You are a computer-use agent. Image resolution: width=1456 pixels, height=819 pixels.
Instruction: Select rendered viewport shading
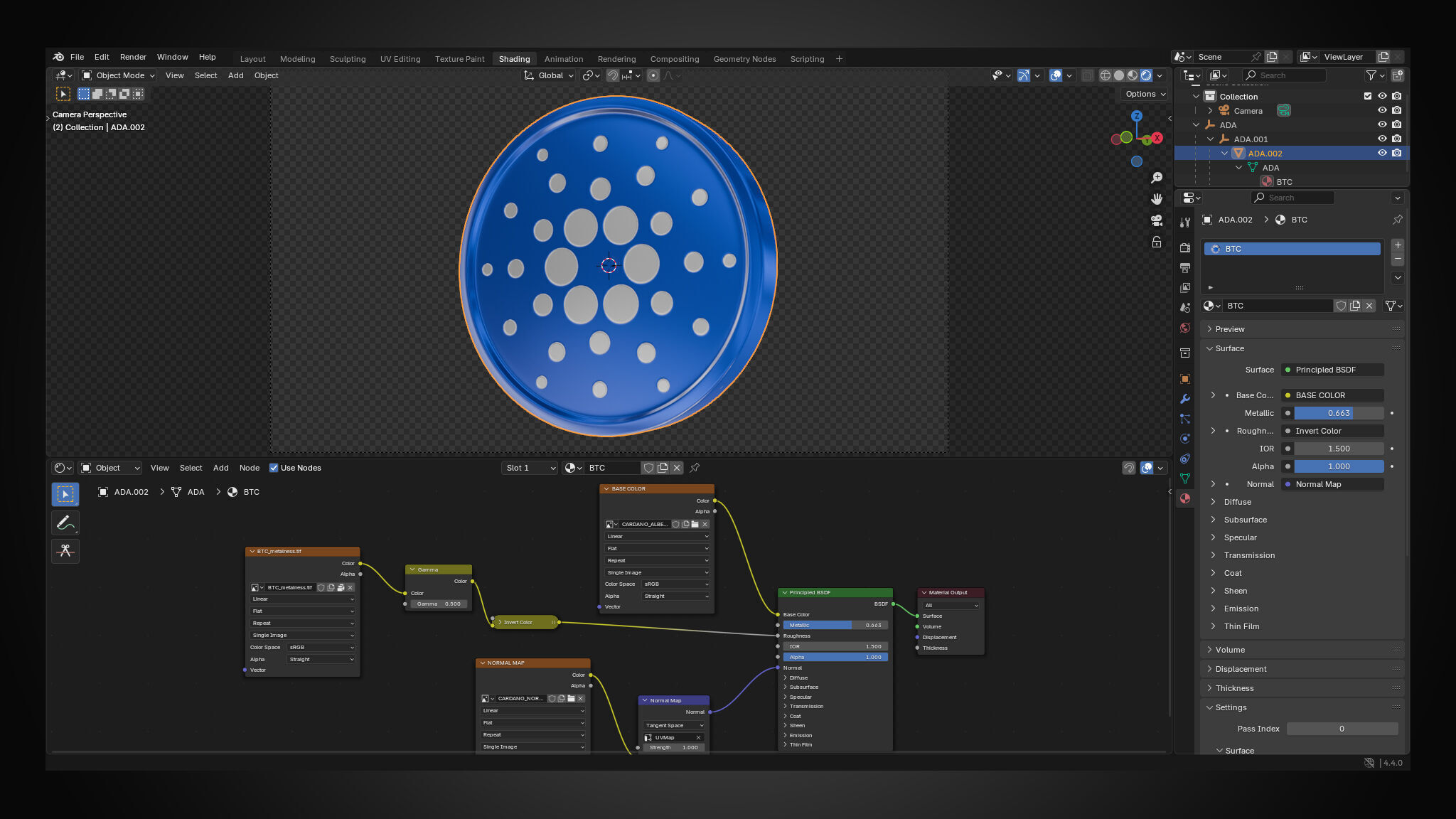click(x=1146, y=75)
